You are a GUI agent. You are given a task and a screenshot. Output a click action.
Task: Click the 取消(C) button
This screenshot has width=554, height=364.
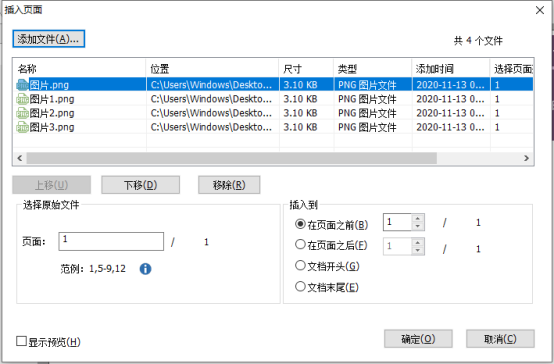[x=500, y=339]
